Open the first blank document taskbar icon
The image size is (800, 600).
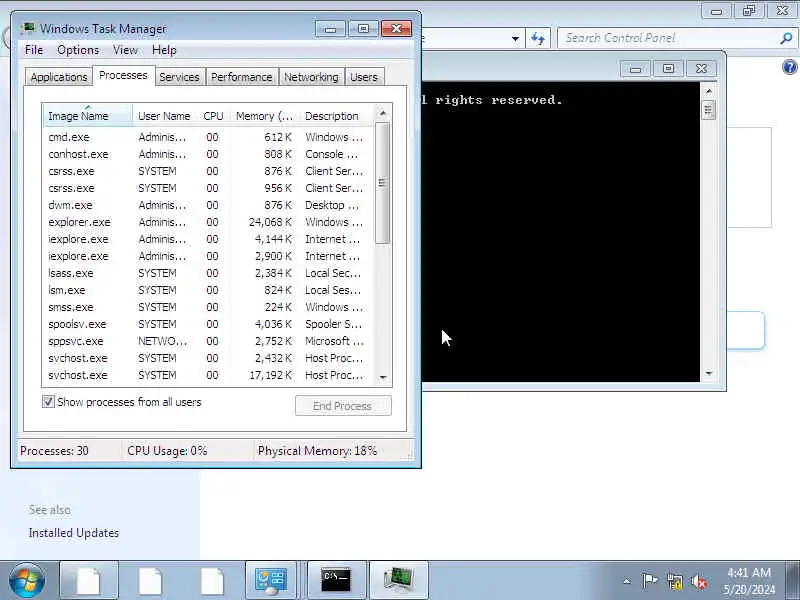[x=89, y=581]
